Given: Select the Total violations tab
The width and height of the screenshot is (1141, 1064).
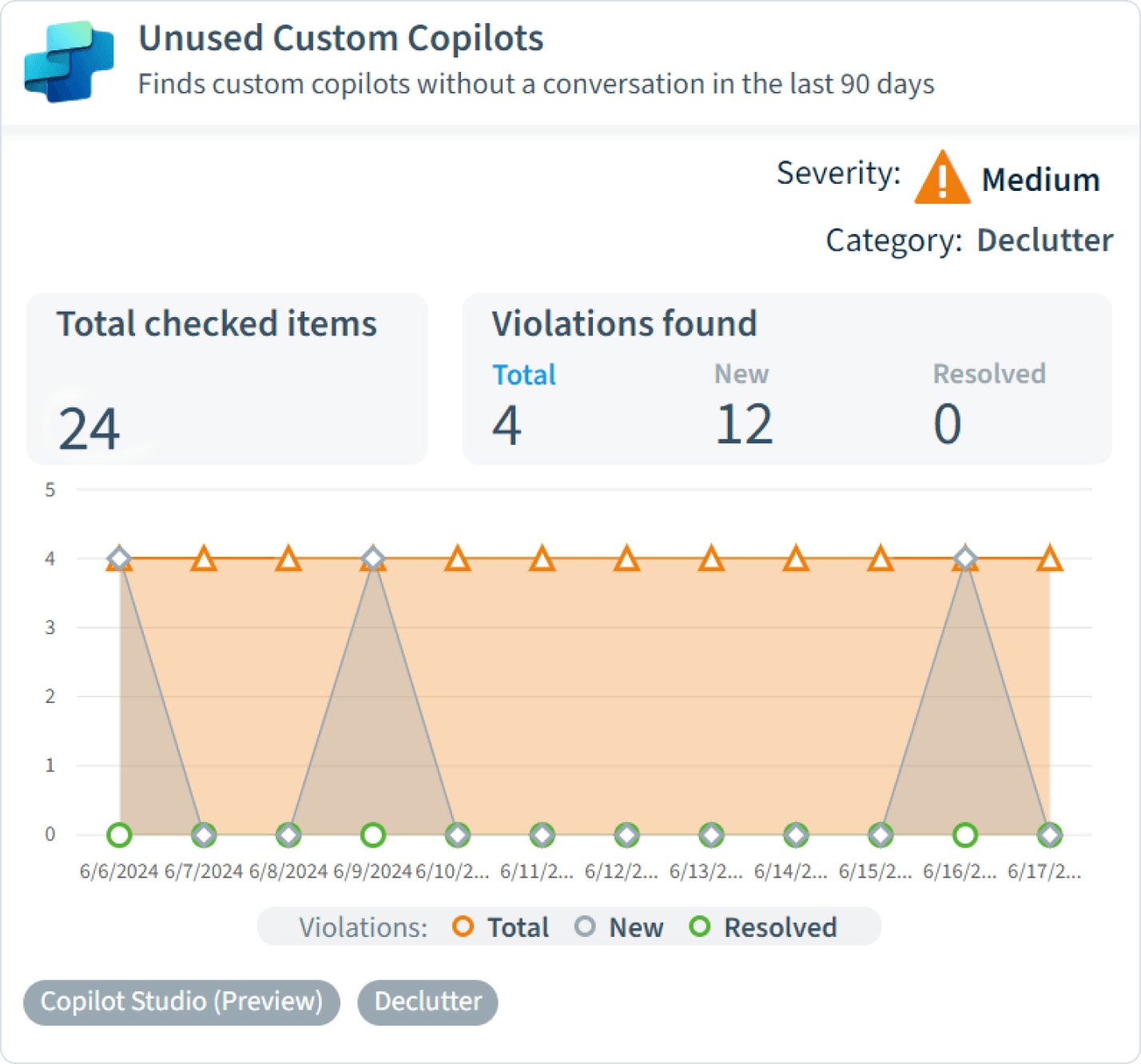Looking at the screenshot, I should coord(523,375).
